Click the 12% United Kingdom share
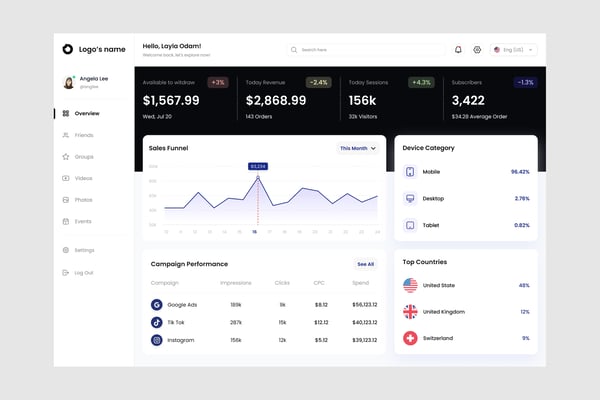Image resolution: width=600 pixels, height=400 pixels. tap(525, 312)
